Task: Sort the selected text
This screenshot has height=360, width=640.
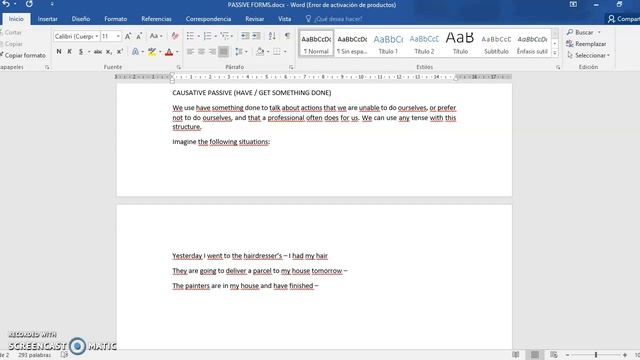Action: 272,36
